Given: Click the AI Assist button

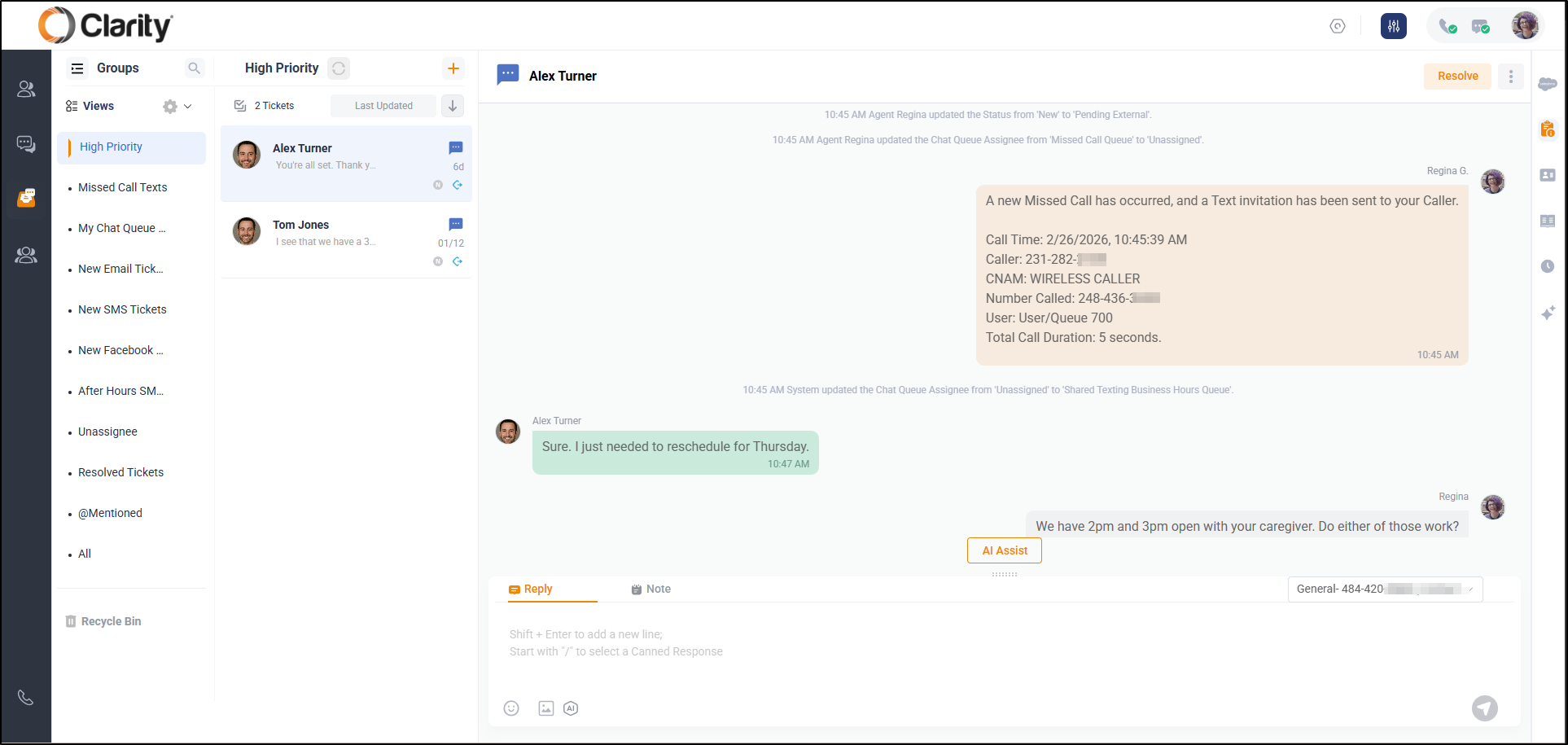Looking at the screenshot, I should click(x=1004, y=550).
